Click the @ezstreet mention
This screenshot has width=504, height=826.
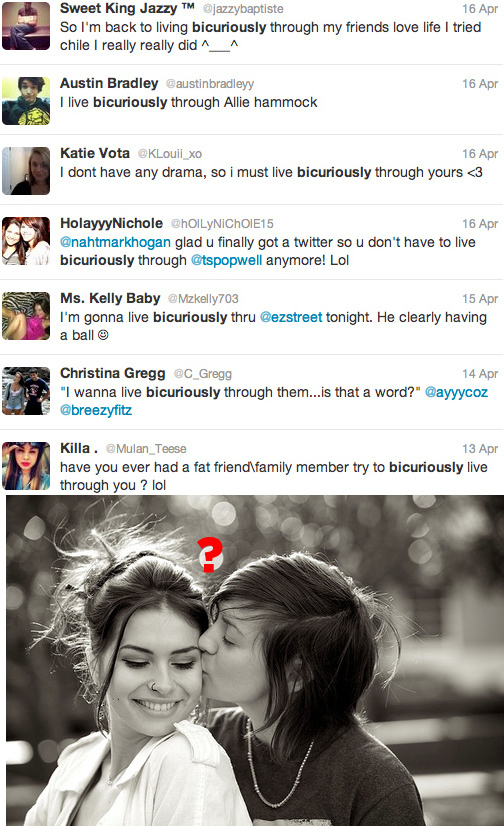291,317
